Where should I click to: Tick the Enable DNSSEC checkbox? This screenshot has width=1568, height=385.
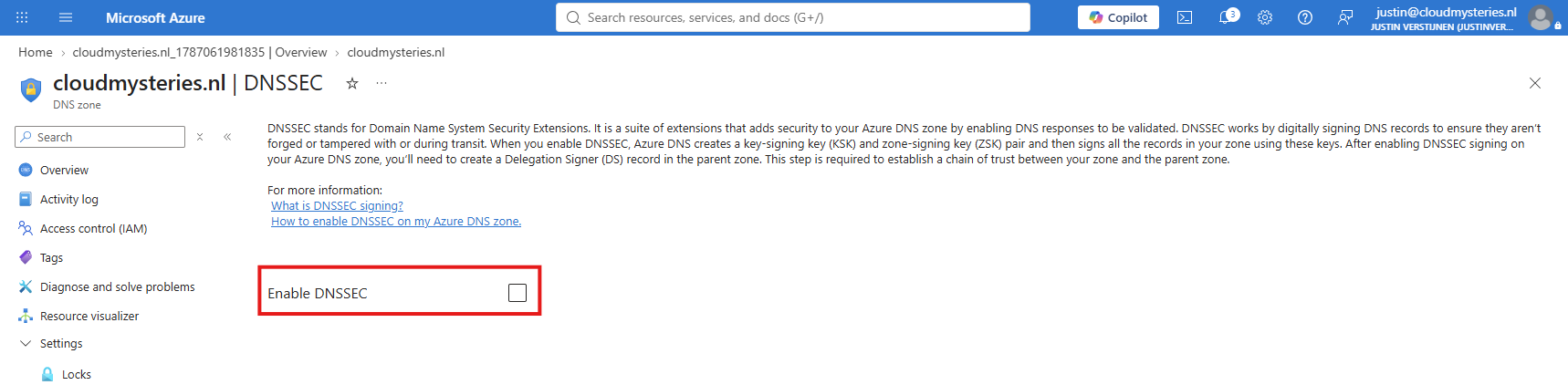[517, 293]
